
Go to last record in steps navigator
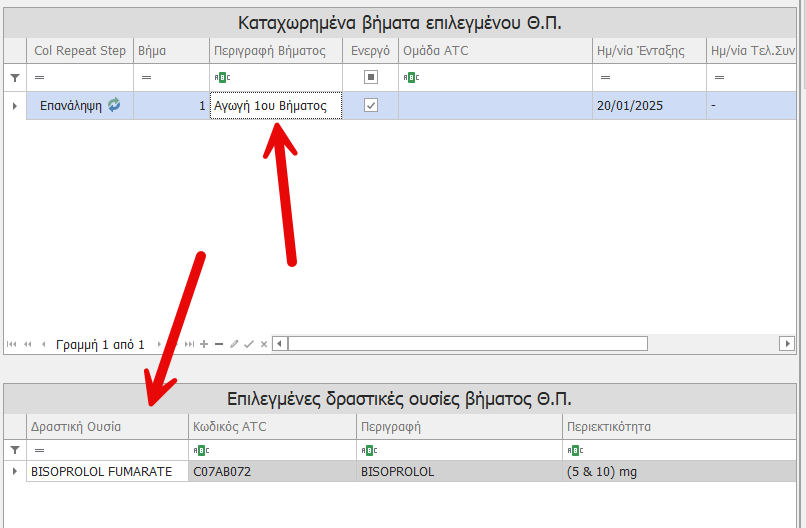pos(189,344)
